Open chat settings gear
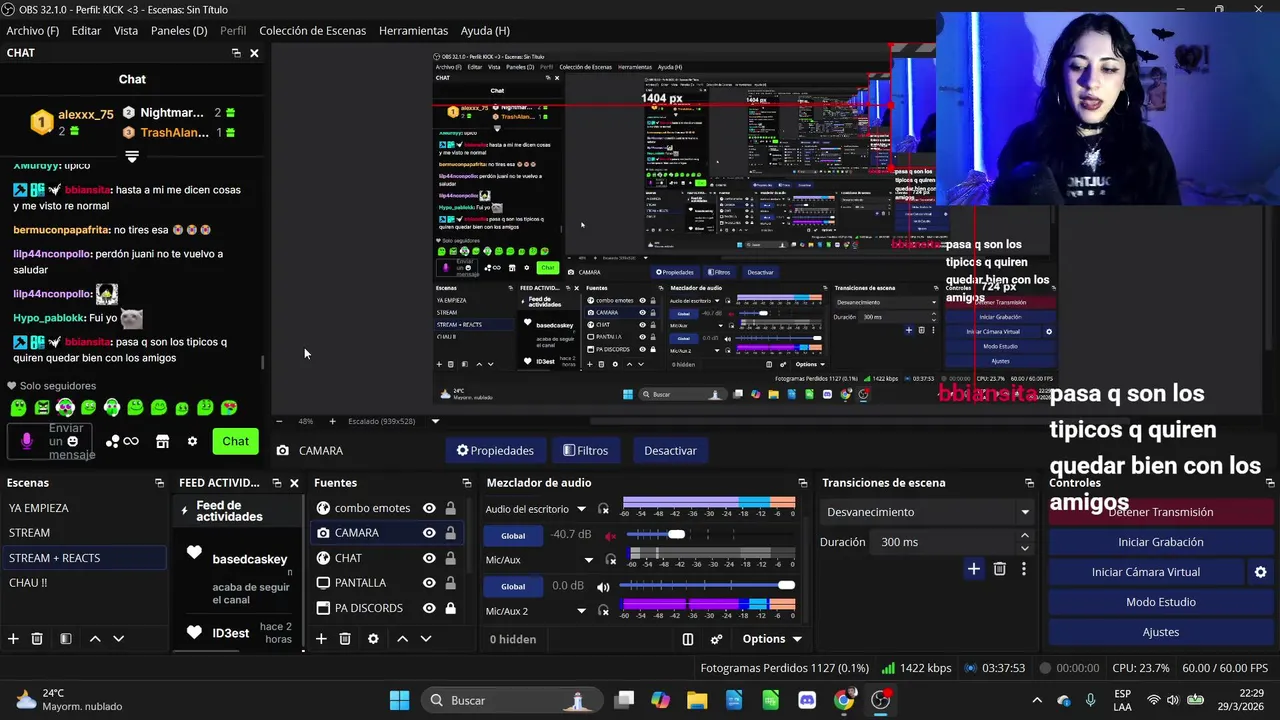This screenshot has width=1280, height=720. coord(192,441)
